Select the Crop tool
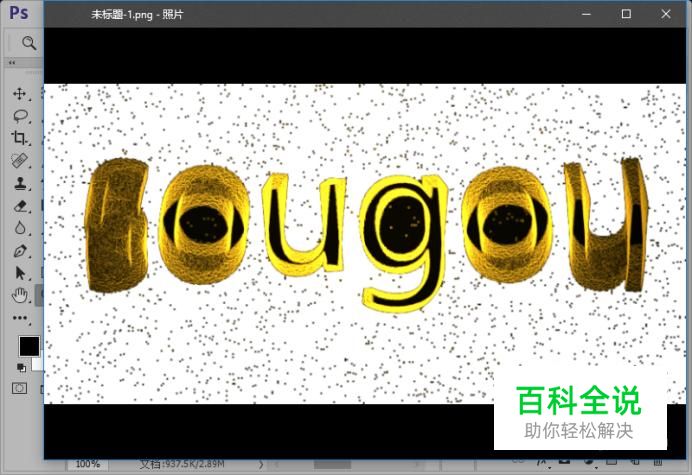 click(x=19, y=138)
